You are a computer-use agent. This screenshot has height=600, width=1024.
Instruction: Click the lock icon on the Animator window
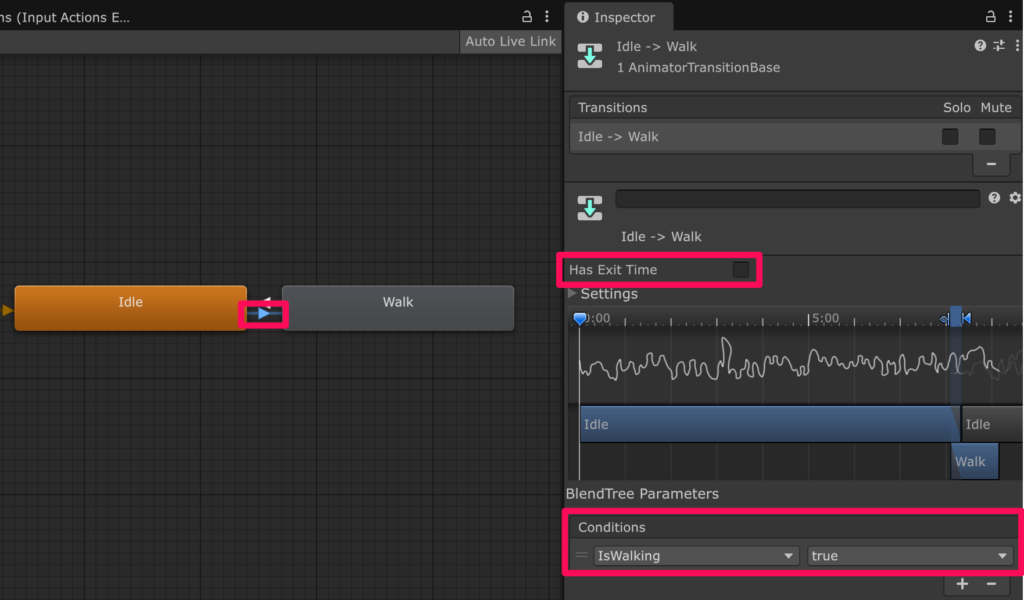click(x=527, y=17)
